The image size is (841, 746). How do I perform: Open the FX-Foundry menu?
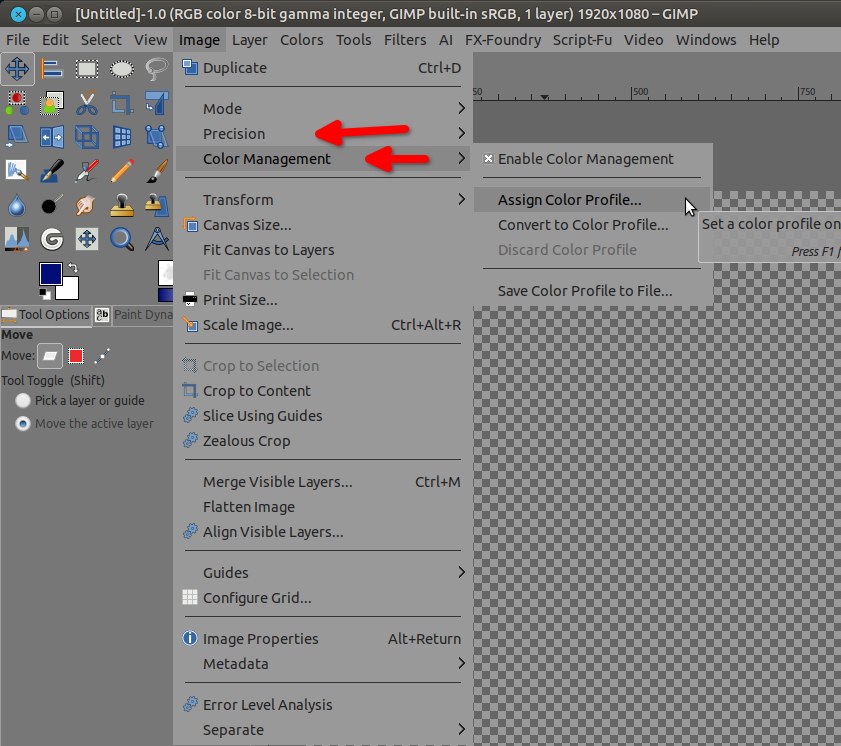point(503,40)
